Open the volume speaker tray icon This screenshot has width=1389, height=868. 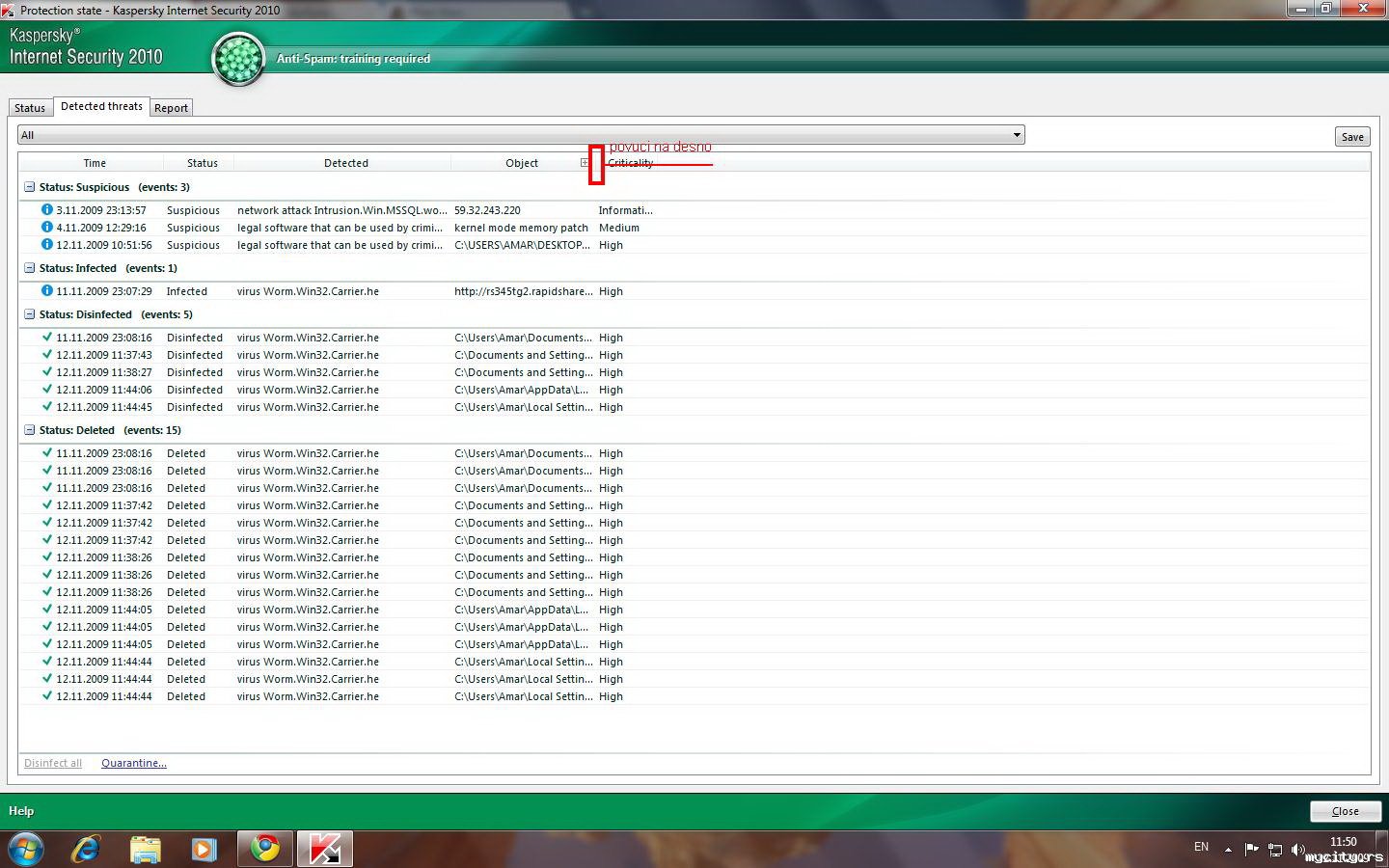pyautogui.click(x=1298, y=850)
